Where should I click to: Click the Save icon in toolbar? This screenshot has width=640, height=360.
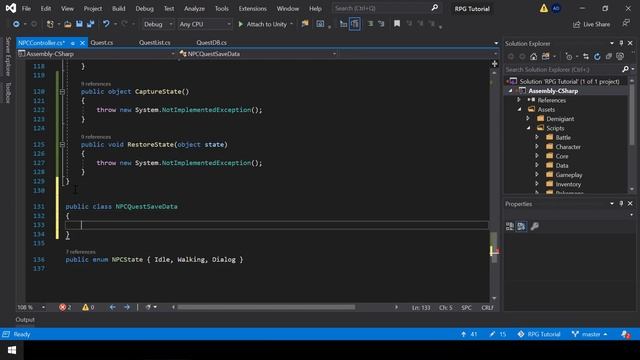pyautogui.click(x=79, y=24)
